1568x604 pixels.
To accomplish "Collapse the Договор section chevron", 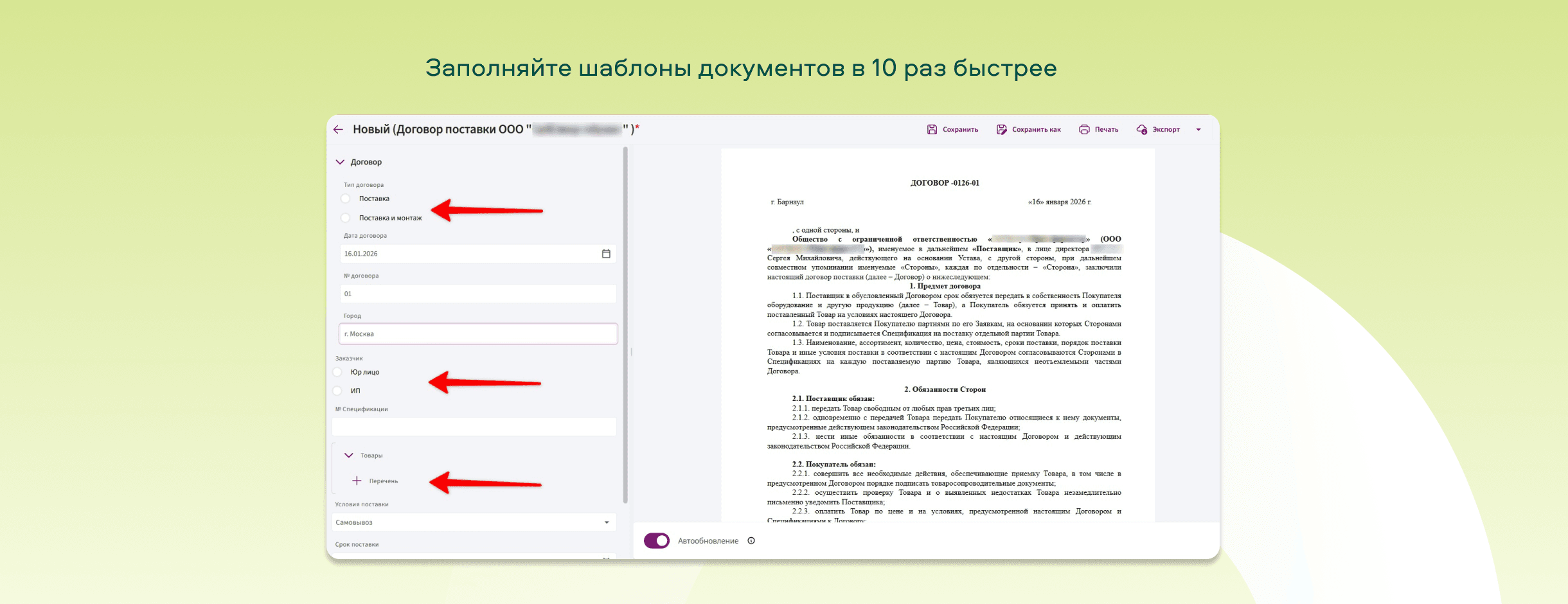I will (340, 162).
